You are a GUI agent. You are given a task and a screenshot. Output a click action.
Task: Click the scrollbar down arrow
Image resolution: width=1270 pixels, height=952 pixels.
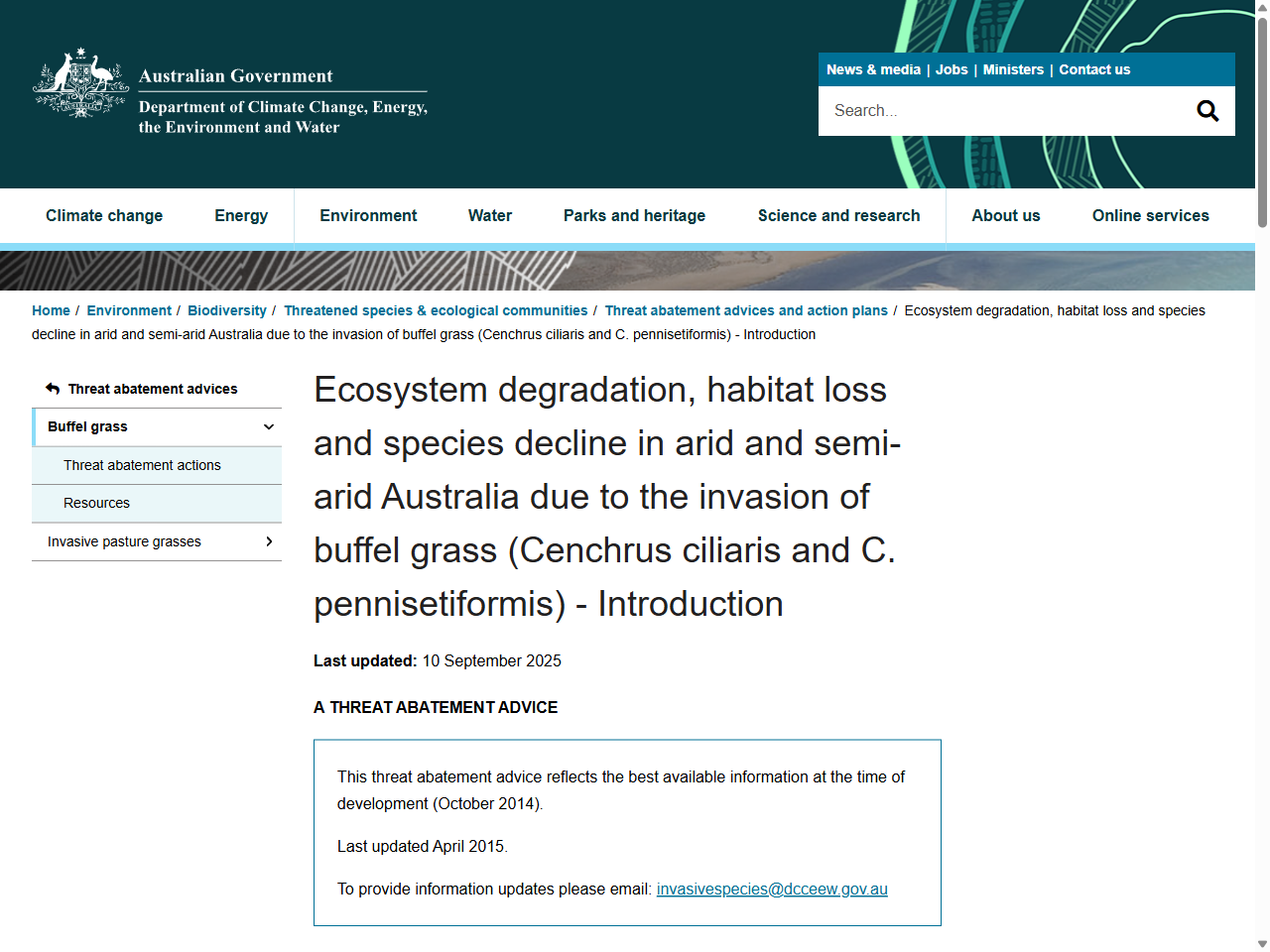tap(1262, 944)
